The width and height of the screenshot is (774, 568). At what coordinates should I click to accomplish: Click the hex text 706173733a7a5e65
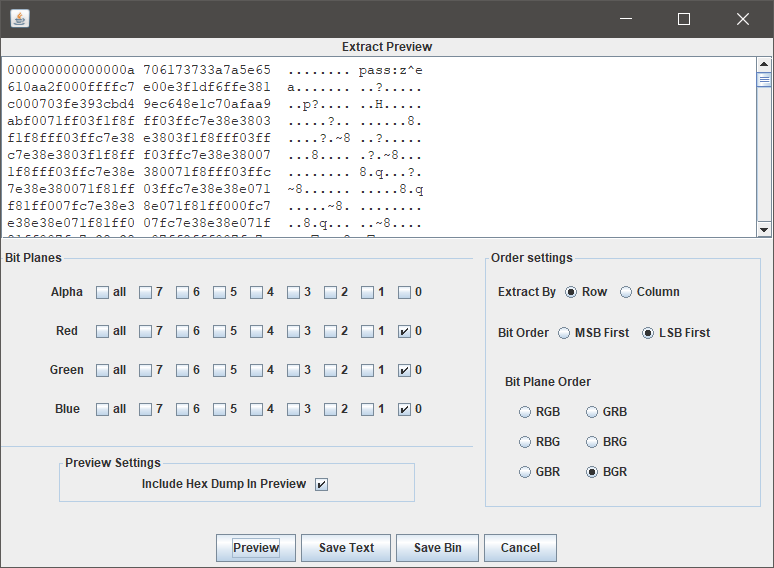[207, 70]
